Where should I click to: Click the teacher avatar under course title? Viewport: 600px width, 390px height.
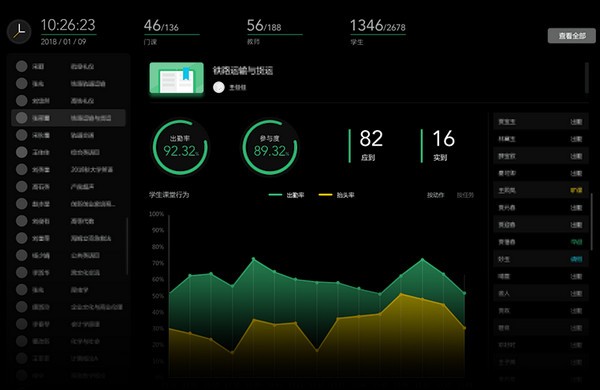coord(218,87)
